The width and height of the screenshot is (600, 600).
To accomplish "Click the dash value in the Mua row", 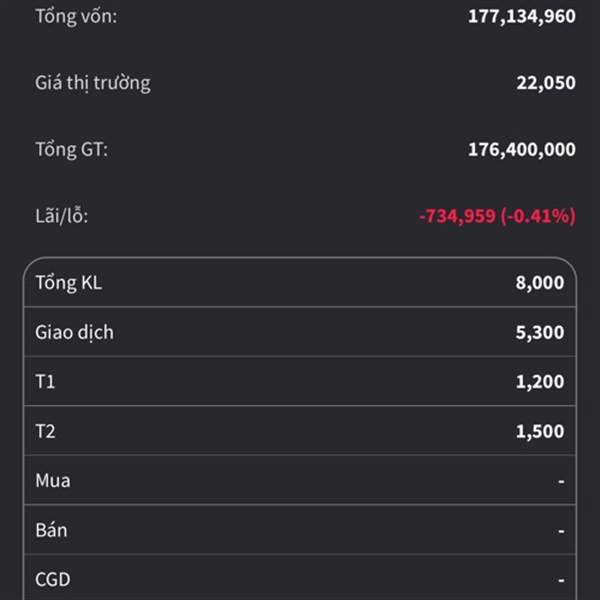I will [561, 481].
